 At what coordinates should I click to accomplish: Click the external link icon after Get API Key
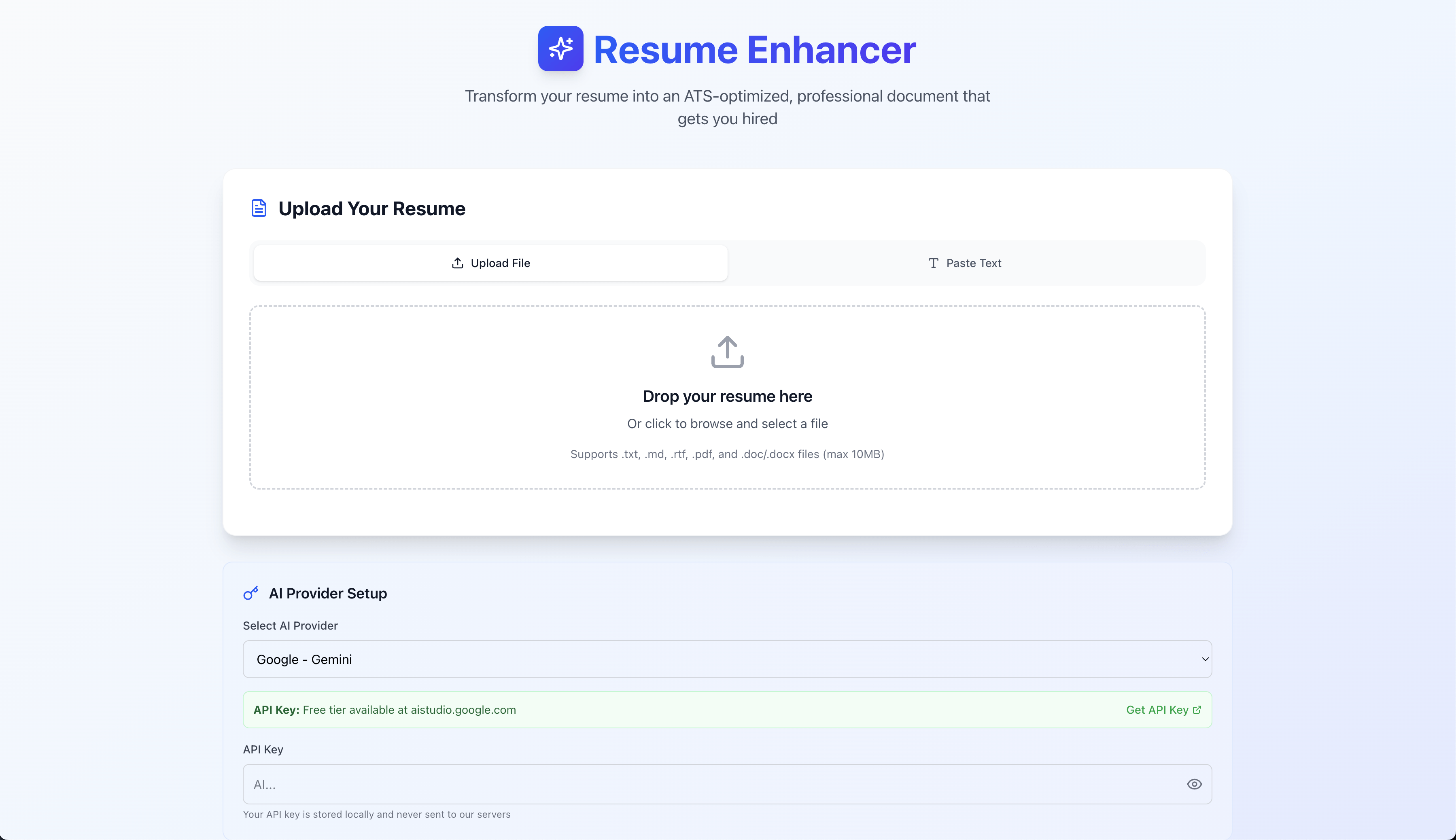tap(1197, 710)
